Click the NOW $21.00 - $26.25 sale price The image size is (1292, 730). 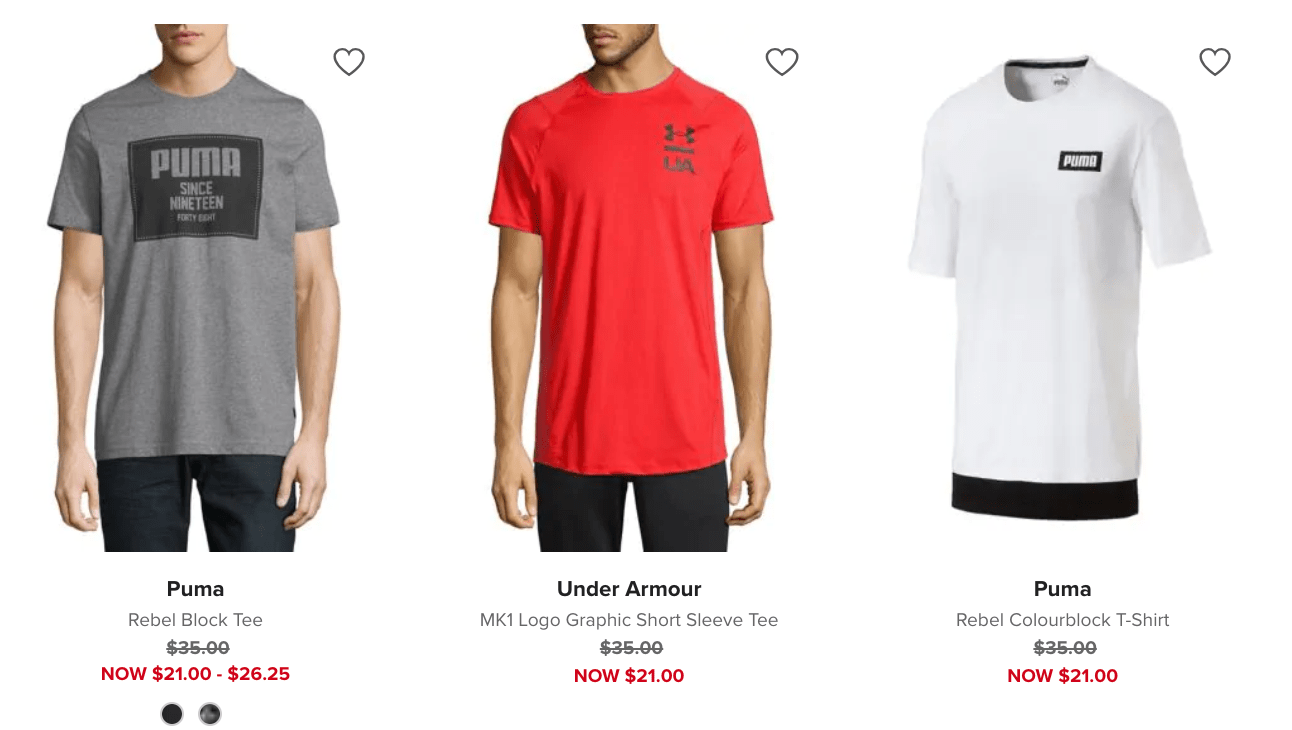[x=195, y=674]
